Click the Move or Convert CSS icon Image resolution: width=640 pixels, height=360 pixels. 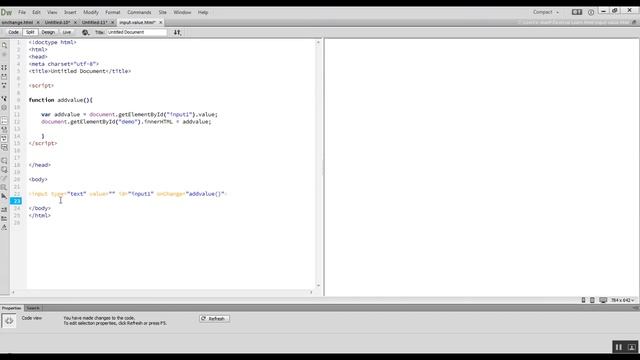(4, 196)
